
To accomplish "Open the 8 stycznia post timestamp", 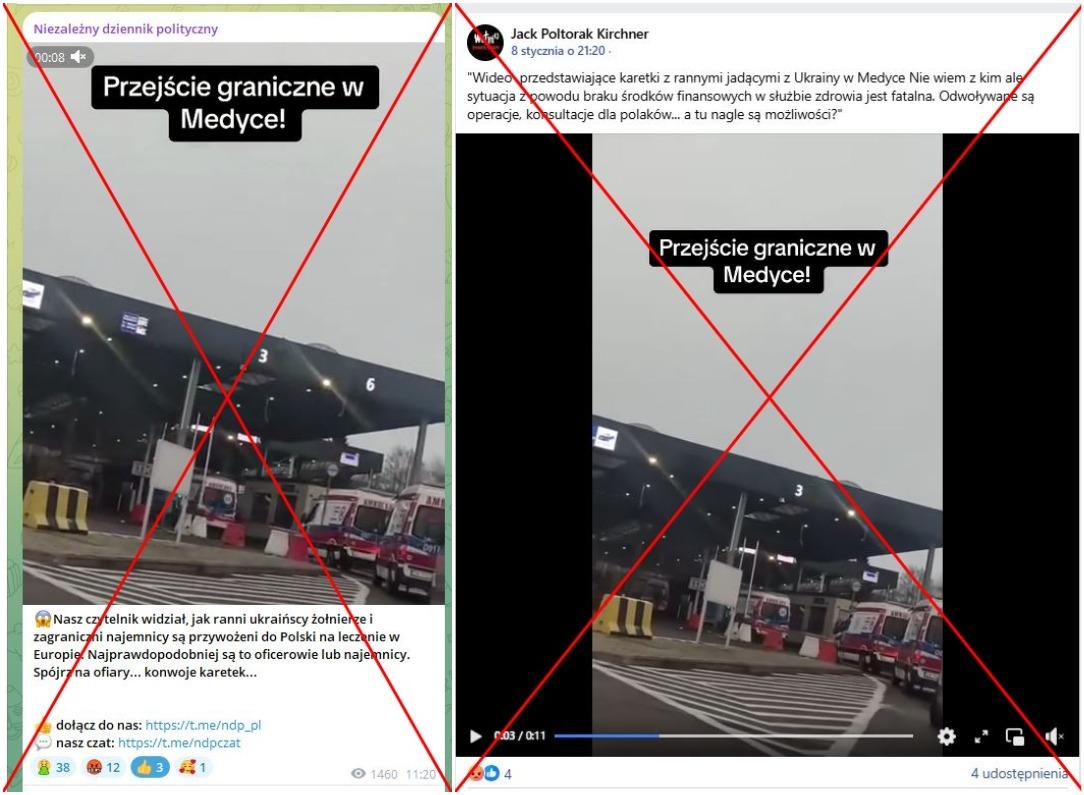I will [x=558, y=51].
